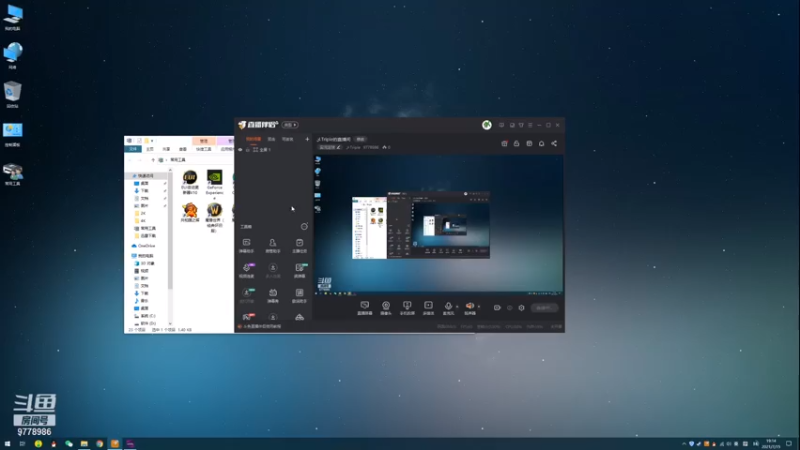Screen dimensions: 800x450
Task: Click the share icon above the preview
Action: (554, 143)
